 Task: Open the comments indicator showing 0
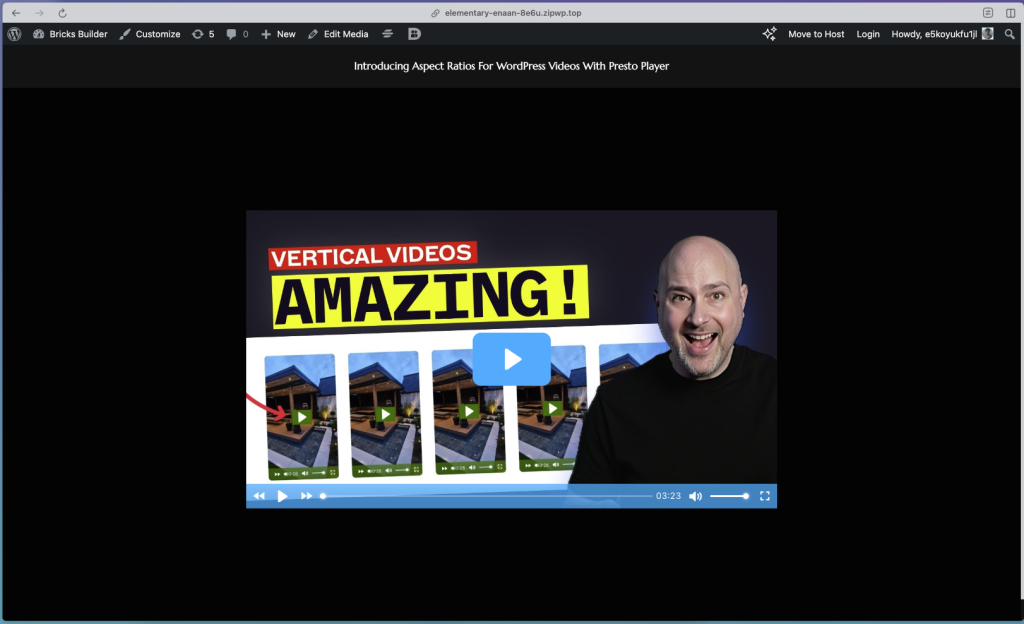click(x=237, y=34)
